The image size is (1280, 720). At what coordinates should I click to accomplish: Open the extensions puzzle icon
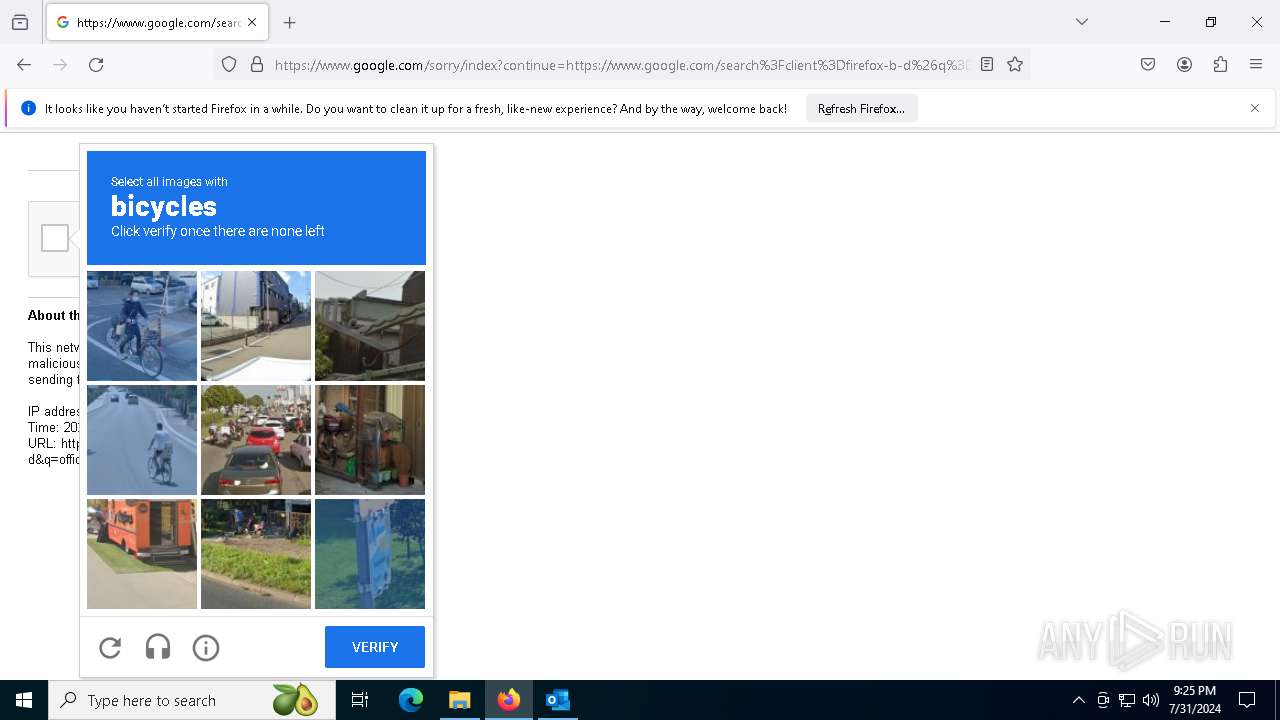click(x=1220, y=65)
